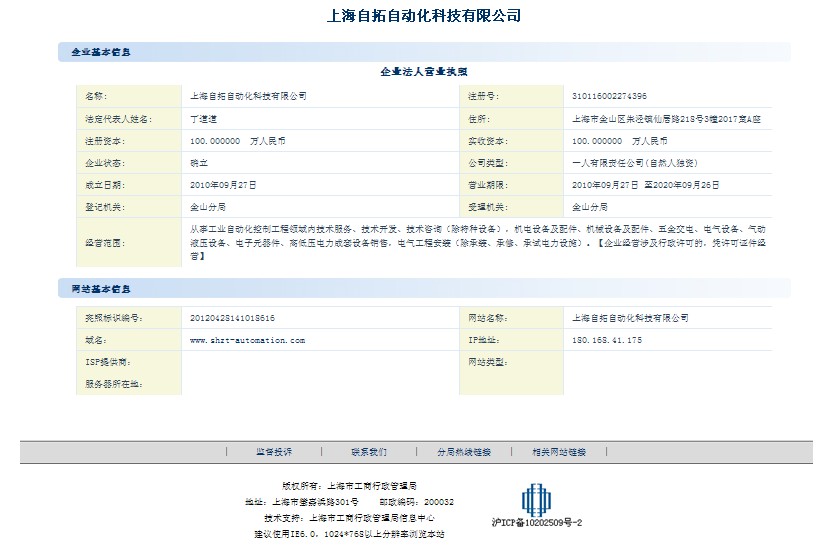Click the page title 上海自拓自动化科技有限公司
Viewport: 824px width, 553px height.
[x=424, y=16]
